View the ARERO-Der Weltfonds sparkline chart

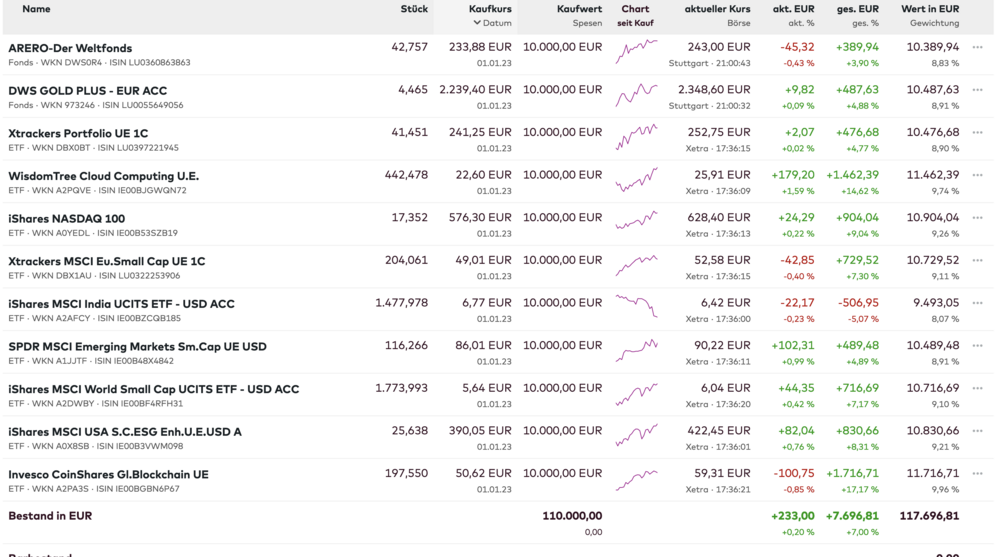click(636, 52)
